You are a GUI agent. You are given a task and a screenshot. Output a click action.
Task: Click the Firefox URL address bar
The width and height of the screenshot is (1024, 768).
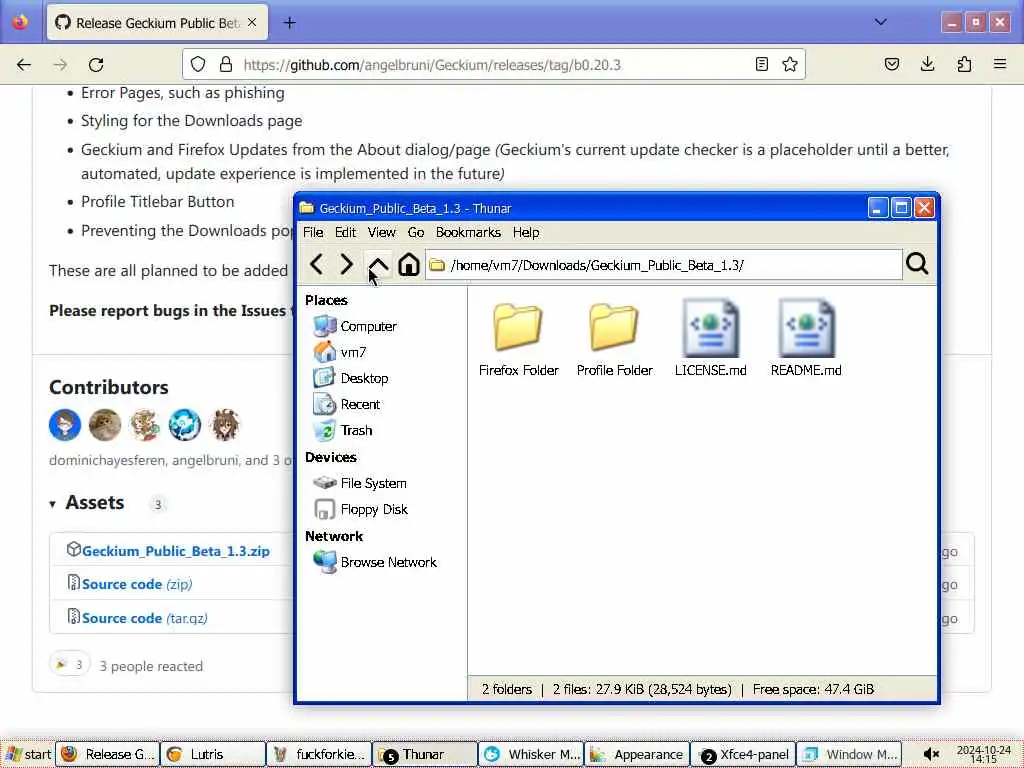[x=494, y=65]
